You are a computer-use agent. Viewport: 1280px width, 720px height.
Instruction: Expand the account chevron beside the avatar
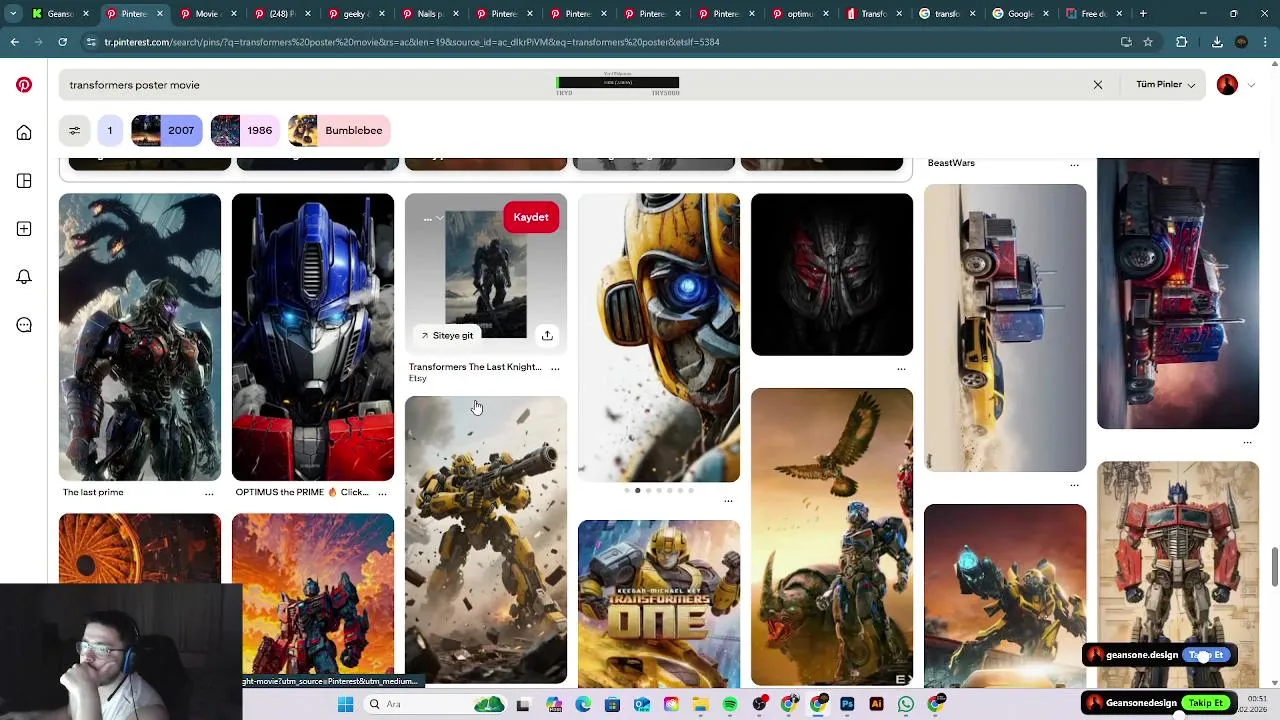1251,85
